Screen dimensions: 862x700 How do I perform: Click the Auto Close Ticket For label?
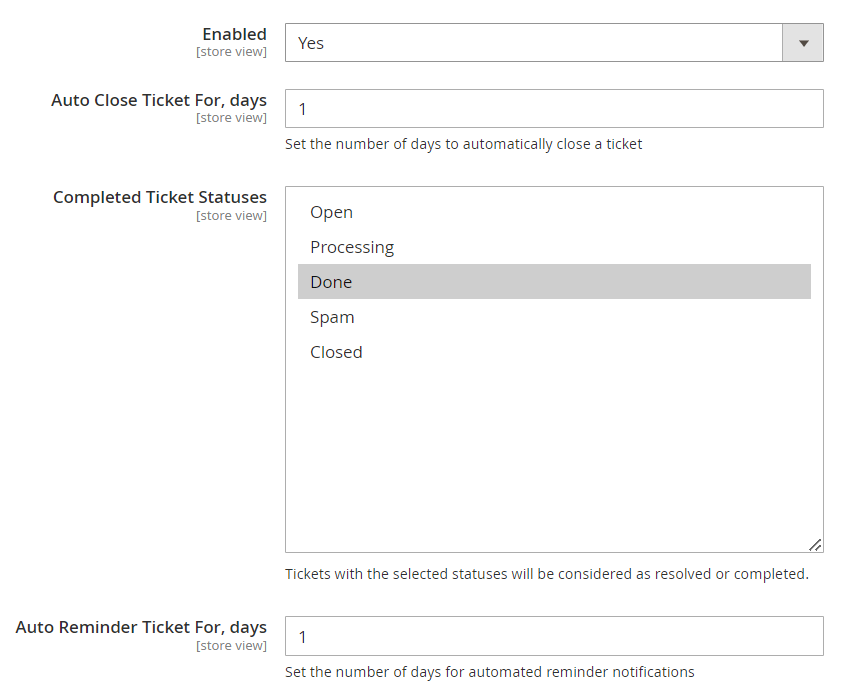point(159,100)
